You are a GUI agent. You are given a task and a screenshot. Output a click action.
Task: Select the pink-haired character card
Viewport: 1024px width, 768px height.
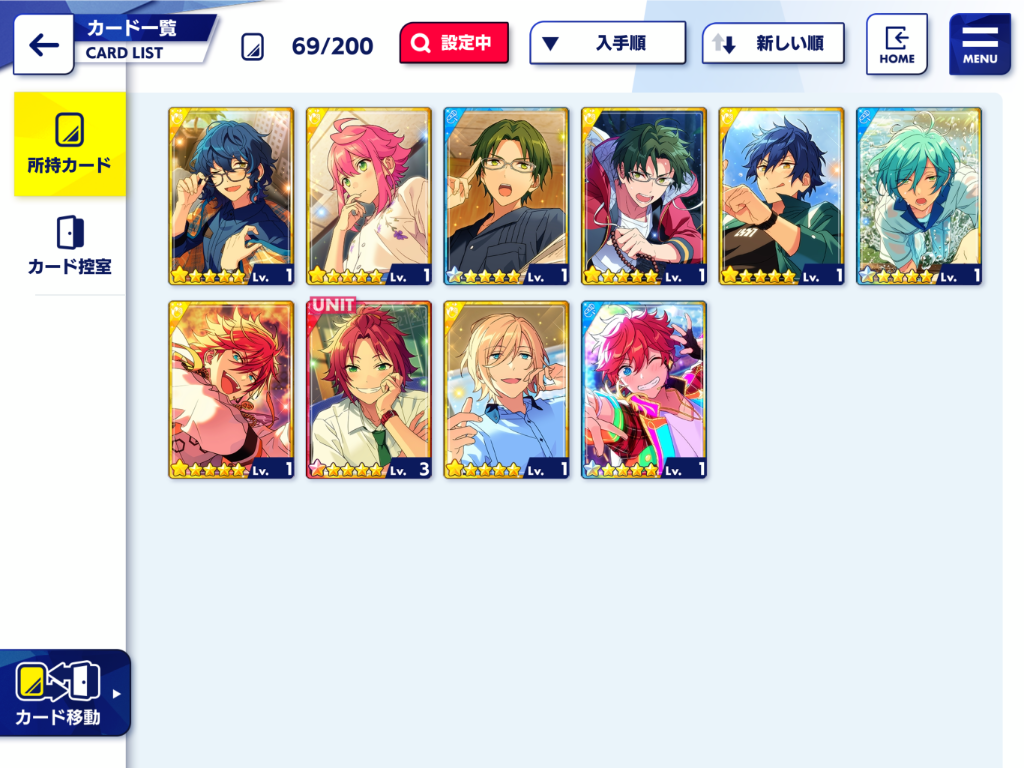point(369,196)
